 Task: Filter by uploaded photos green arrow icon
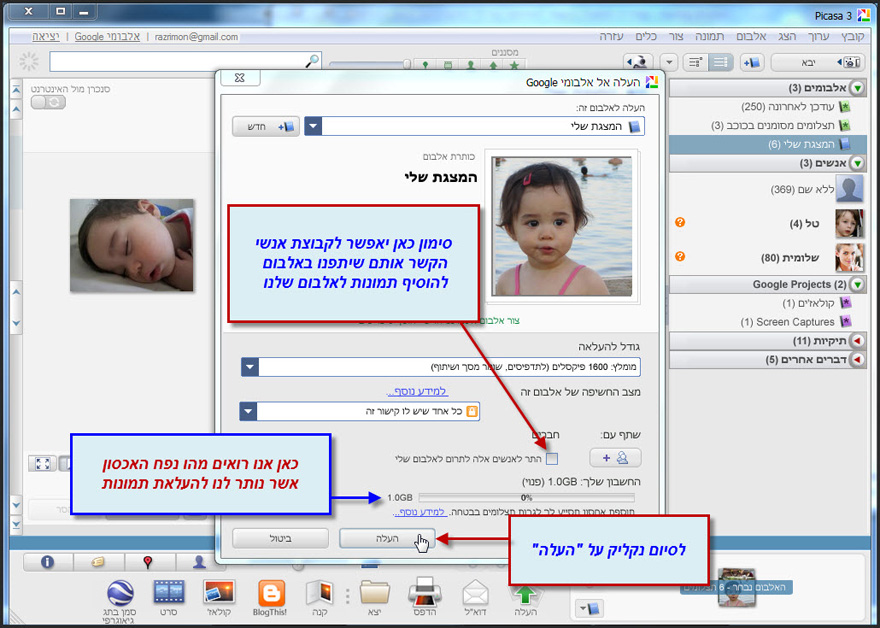(x=493, y=66)
